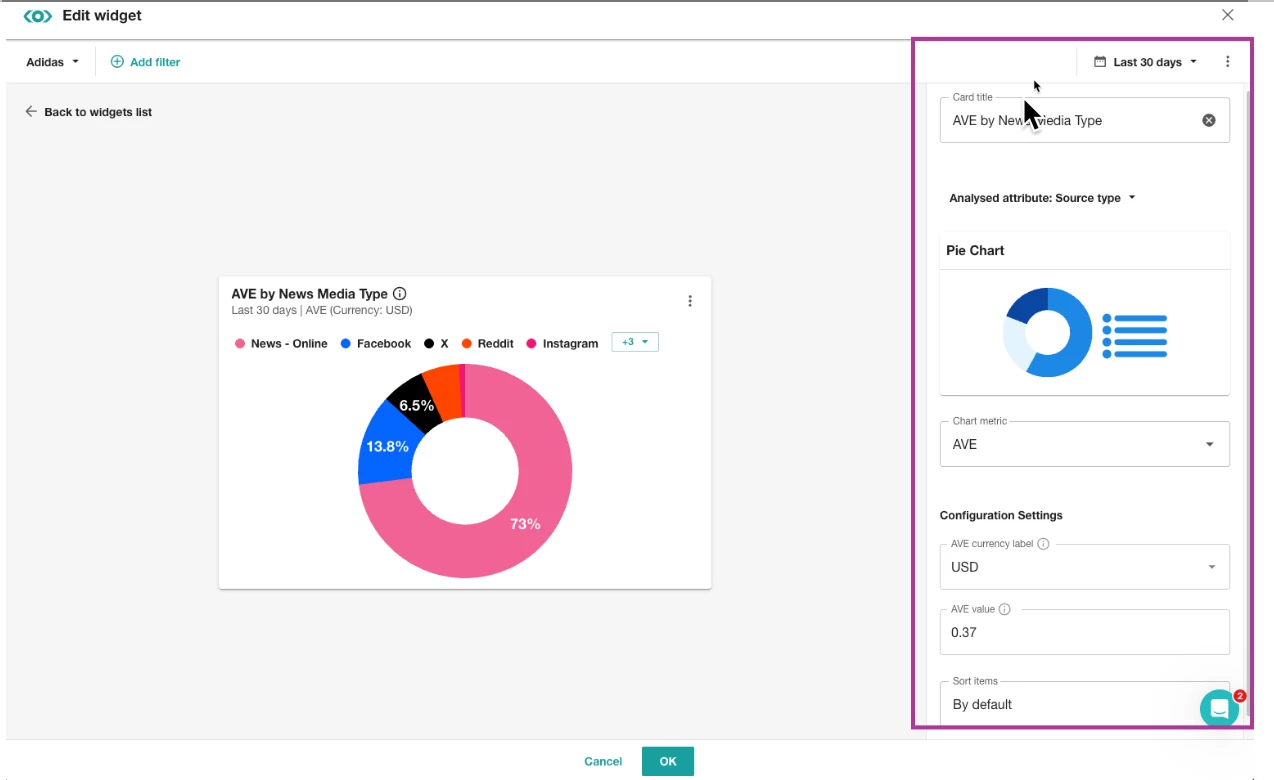Select the Pie Chart thumbnail
The width and height of the screenshot is (1274, 780).
(1084, 333)
